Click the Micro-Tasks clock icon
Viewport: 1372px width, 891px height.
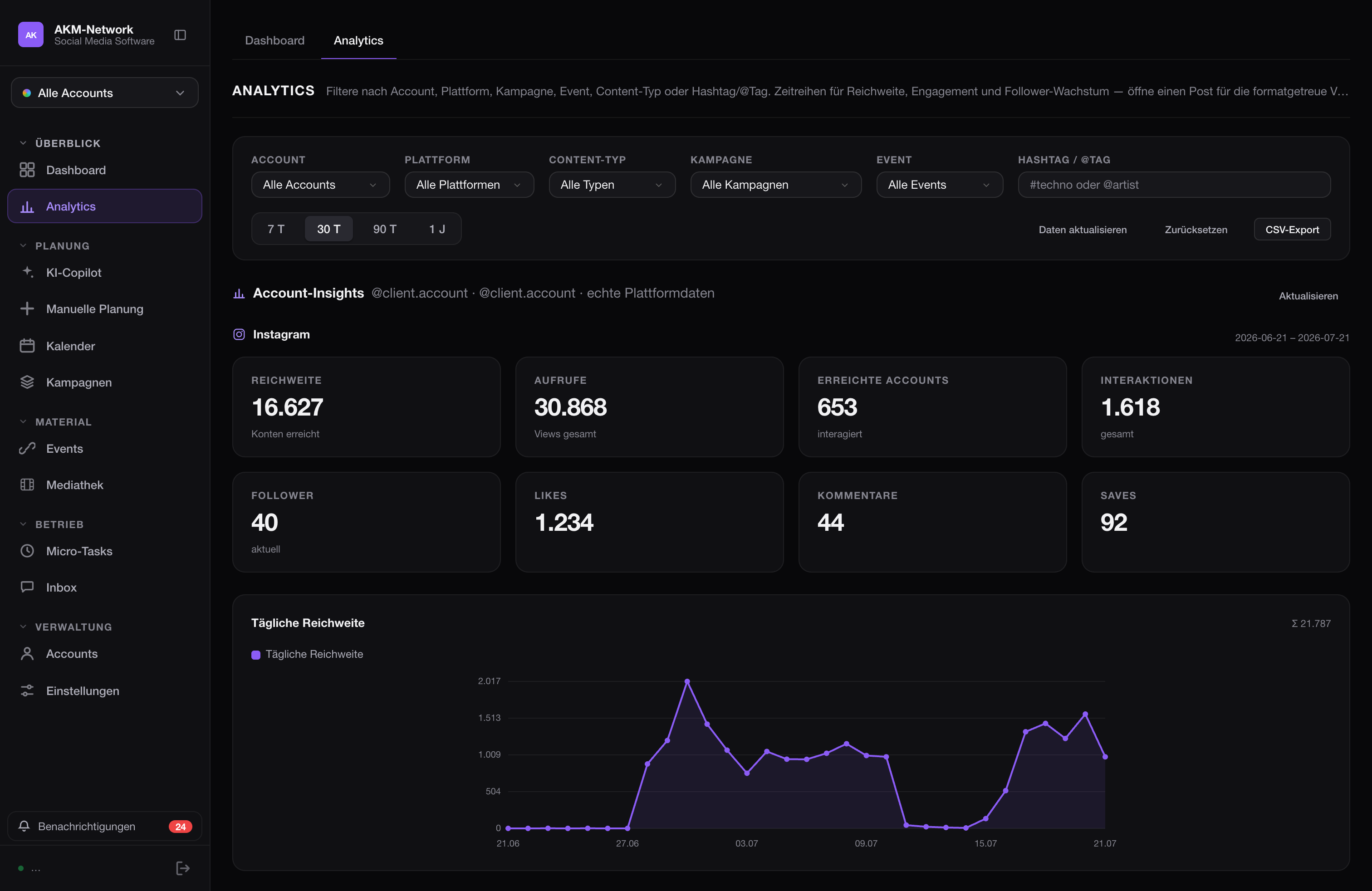coord(27,551)
